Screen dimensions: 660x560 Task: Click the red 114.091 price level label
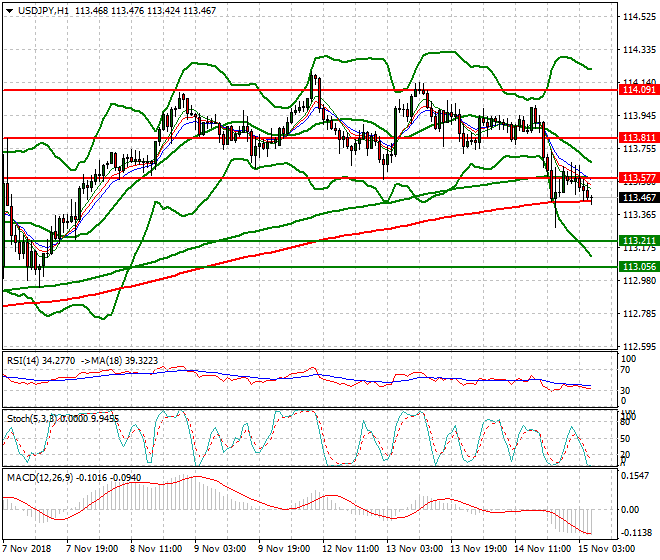coord(639,90)
